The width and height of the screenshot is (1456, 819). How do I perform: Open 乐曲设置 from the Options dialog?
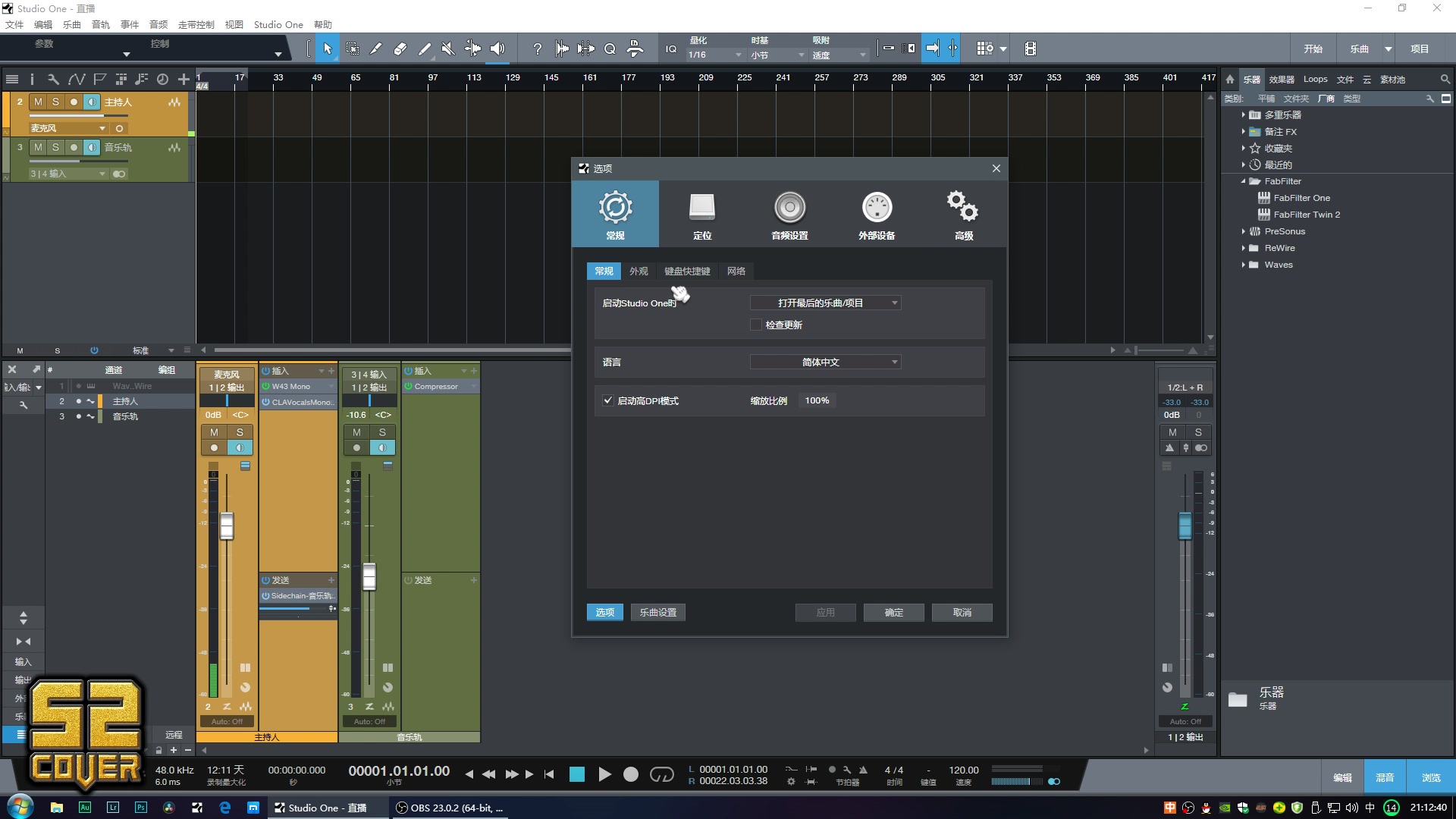(x=657, y=612)
